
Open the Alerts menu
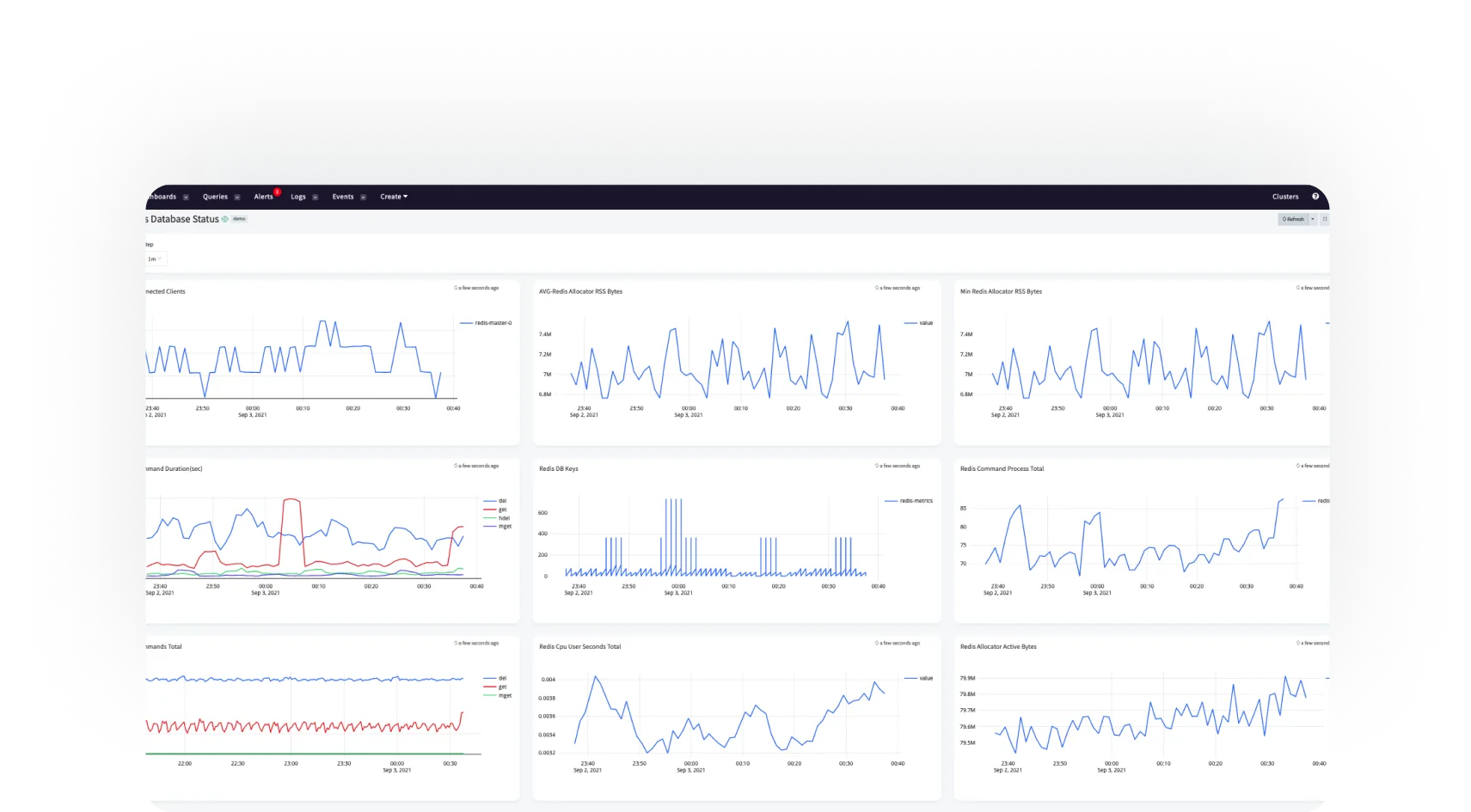(263, 197)
